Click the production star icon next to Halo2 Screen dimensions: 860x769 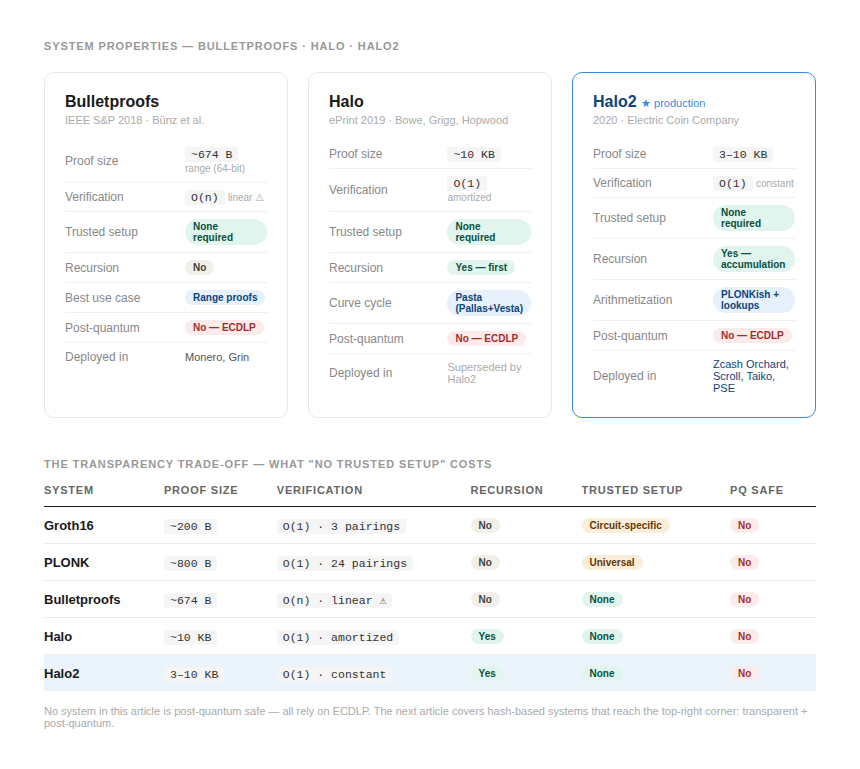click(646, 103)
